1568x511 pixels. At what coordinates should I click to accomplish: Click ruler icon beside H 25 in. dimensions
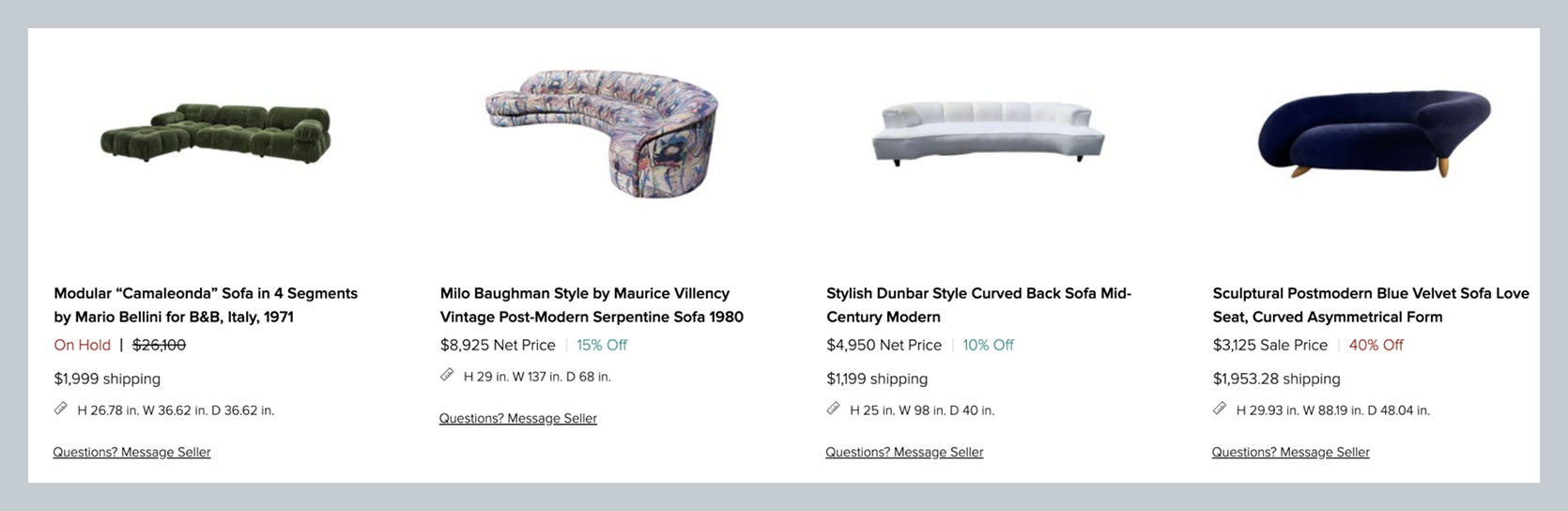834,409
